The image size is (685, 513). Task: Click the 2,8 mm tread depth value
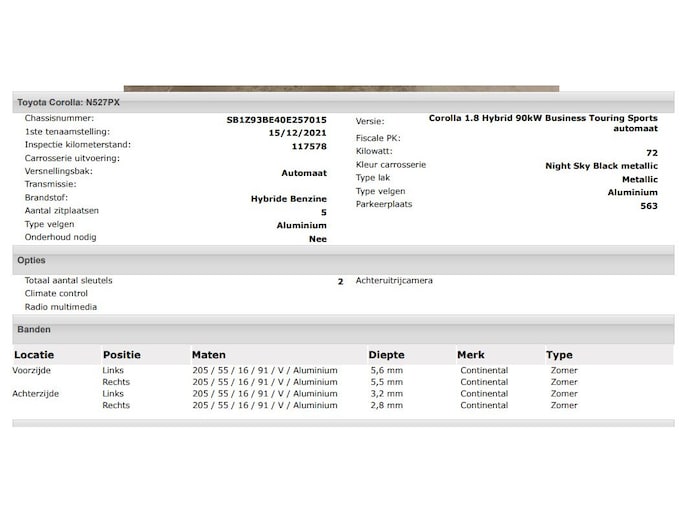387,406
